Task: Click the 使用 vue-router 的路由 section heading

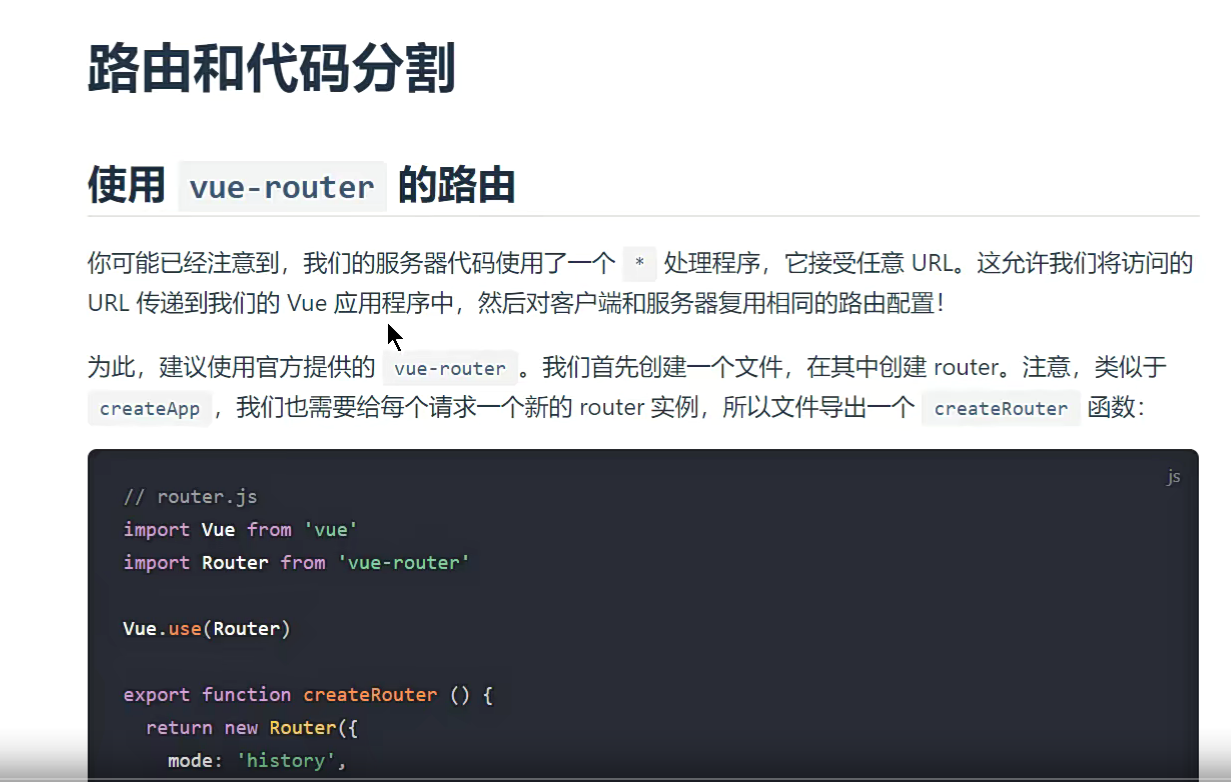Action: (301, 186)
